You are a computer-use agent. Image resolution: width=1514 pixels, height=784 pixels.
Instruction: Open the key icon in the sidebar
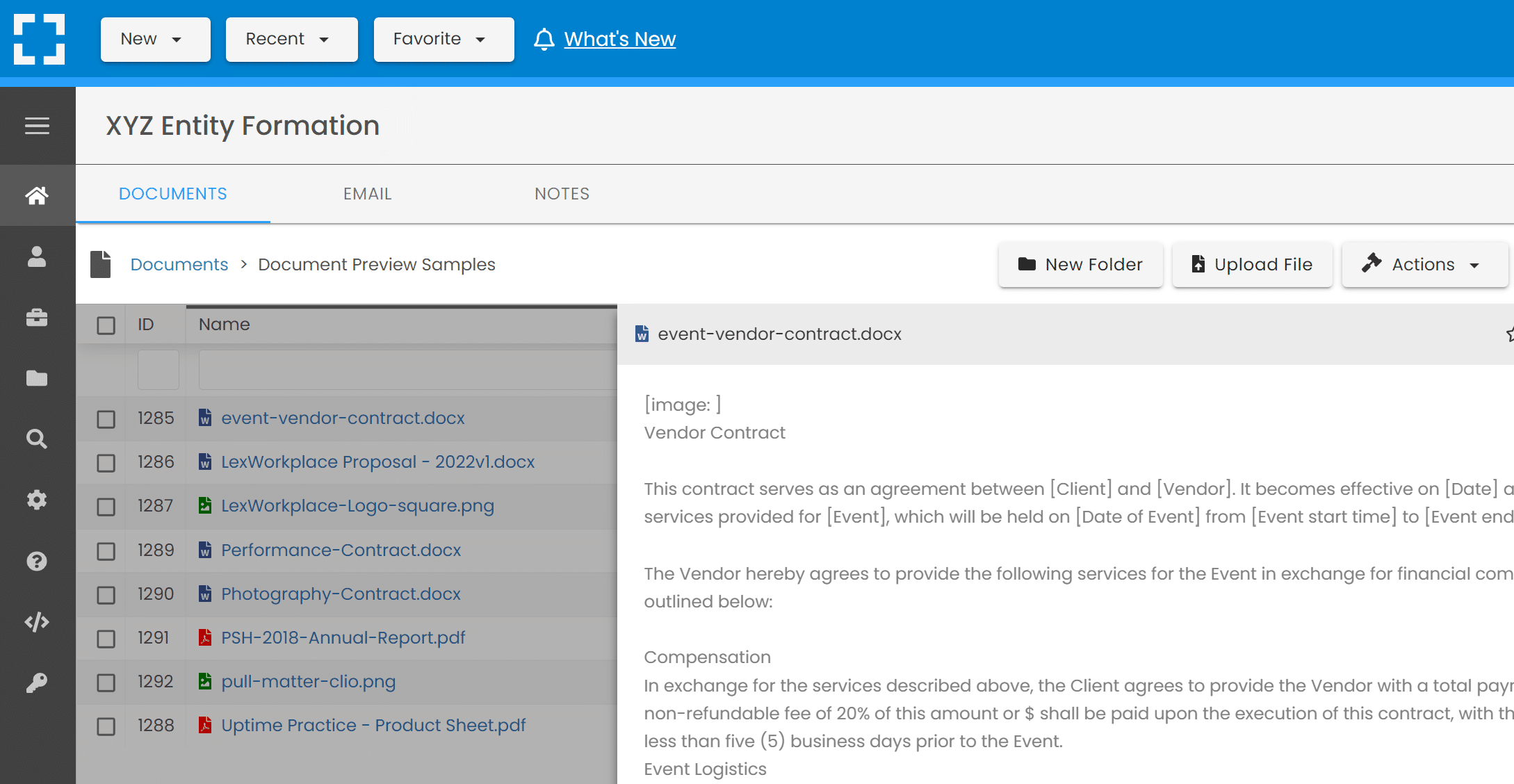[37, 683]
